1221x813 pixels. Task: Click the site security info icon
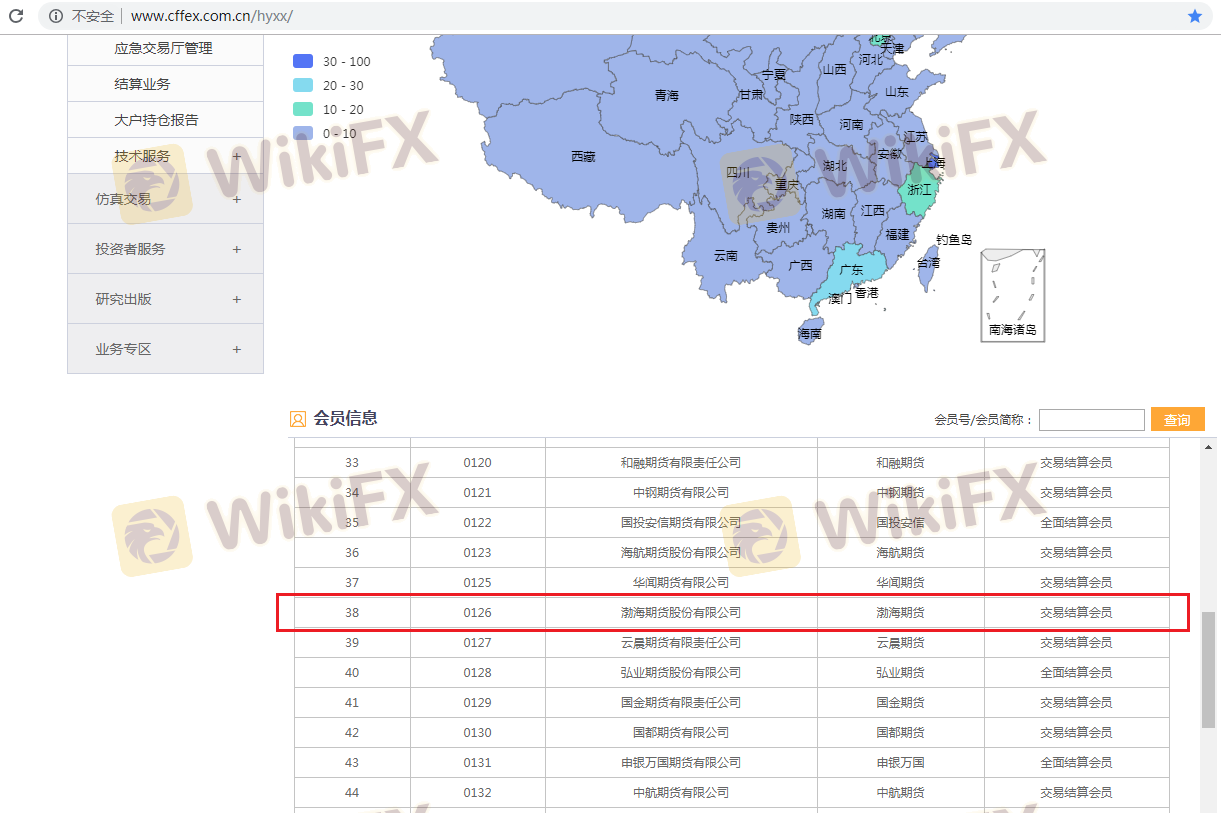point(56,16)
